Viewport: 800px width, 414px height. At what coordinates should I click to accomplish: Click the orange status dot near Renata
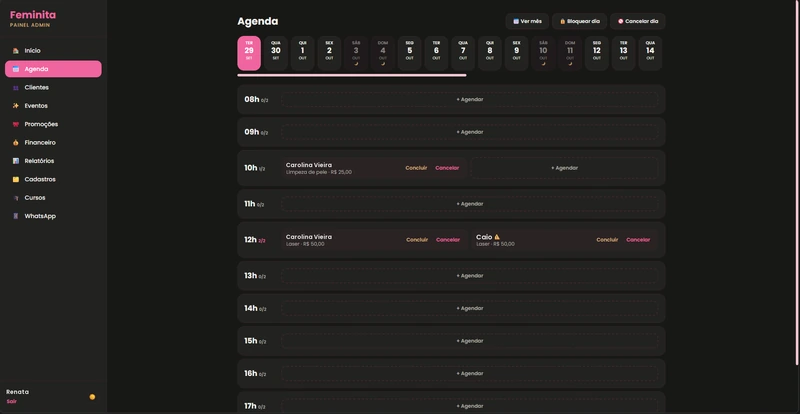92,397
